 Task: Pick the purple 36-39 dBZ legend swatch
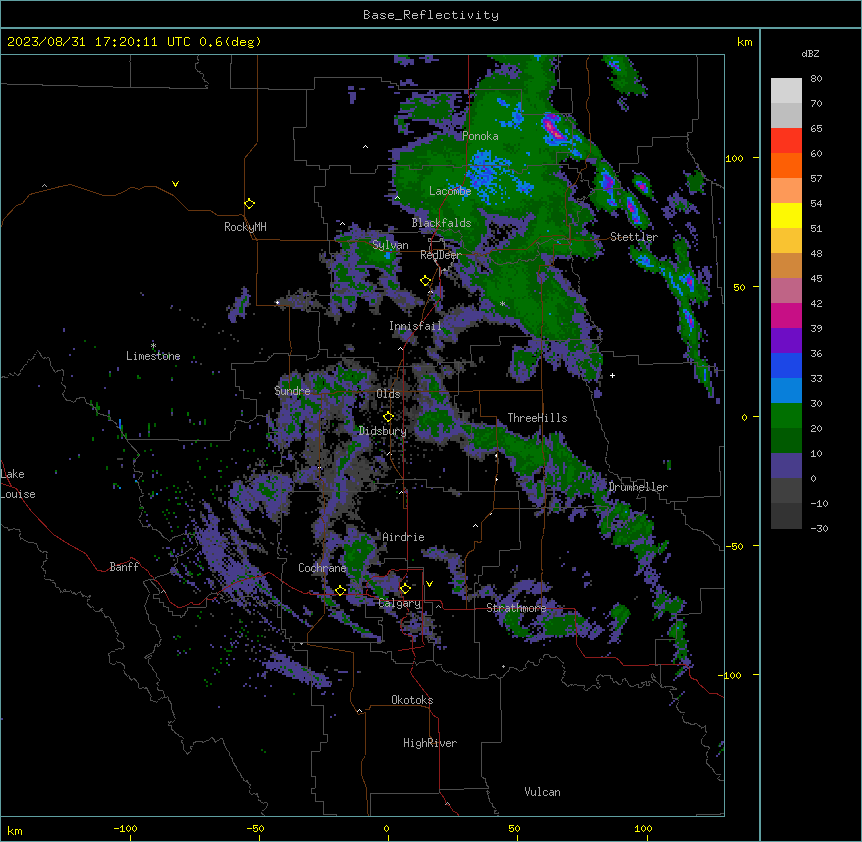(x=786, y=341)
